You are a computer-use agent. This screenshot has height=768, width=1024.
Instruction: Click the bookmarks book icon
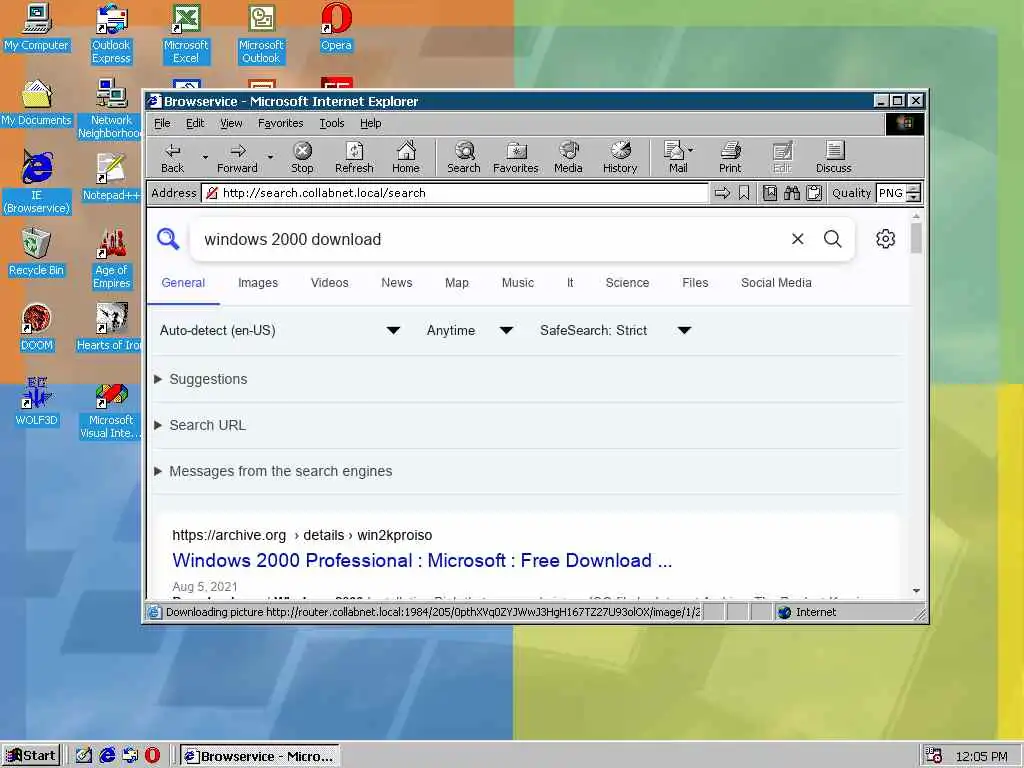[770, 193]
